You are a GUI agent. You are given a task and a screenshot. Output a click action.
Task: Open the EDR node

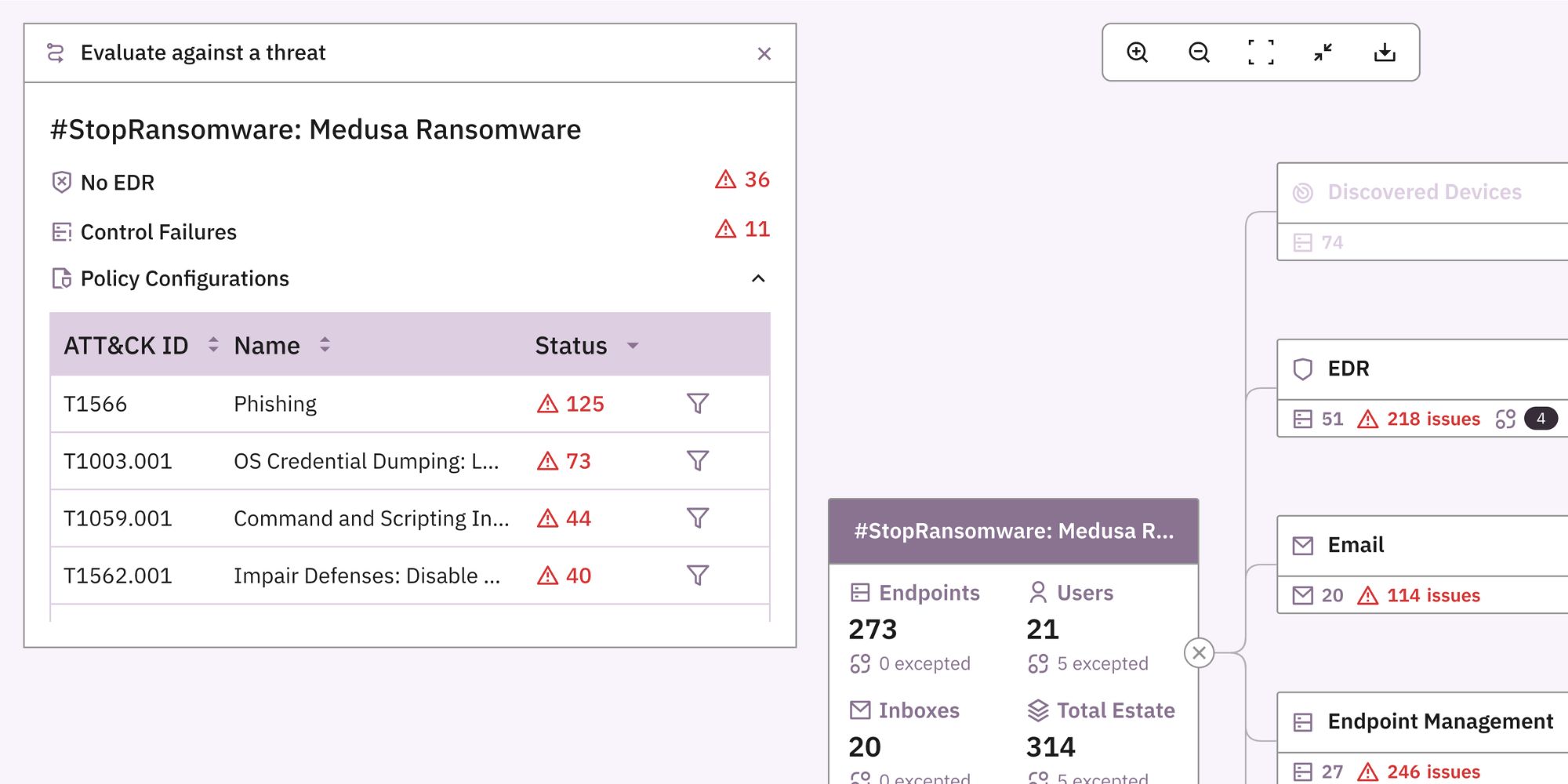(x=1423, y=369)
